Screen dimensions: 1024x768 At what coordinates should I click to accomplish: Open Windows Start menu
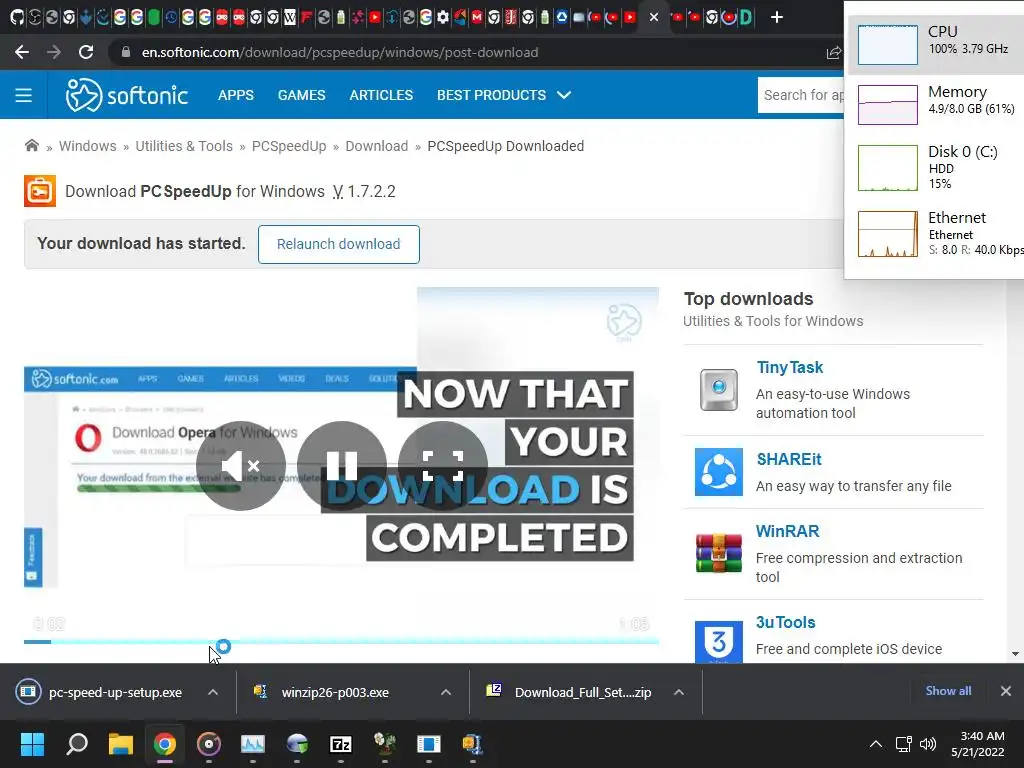tap(32, 744)
